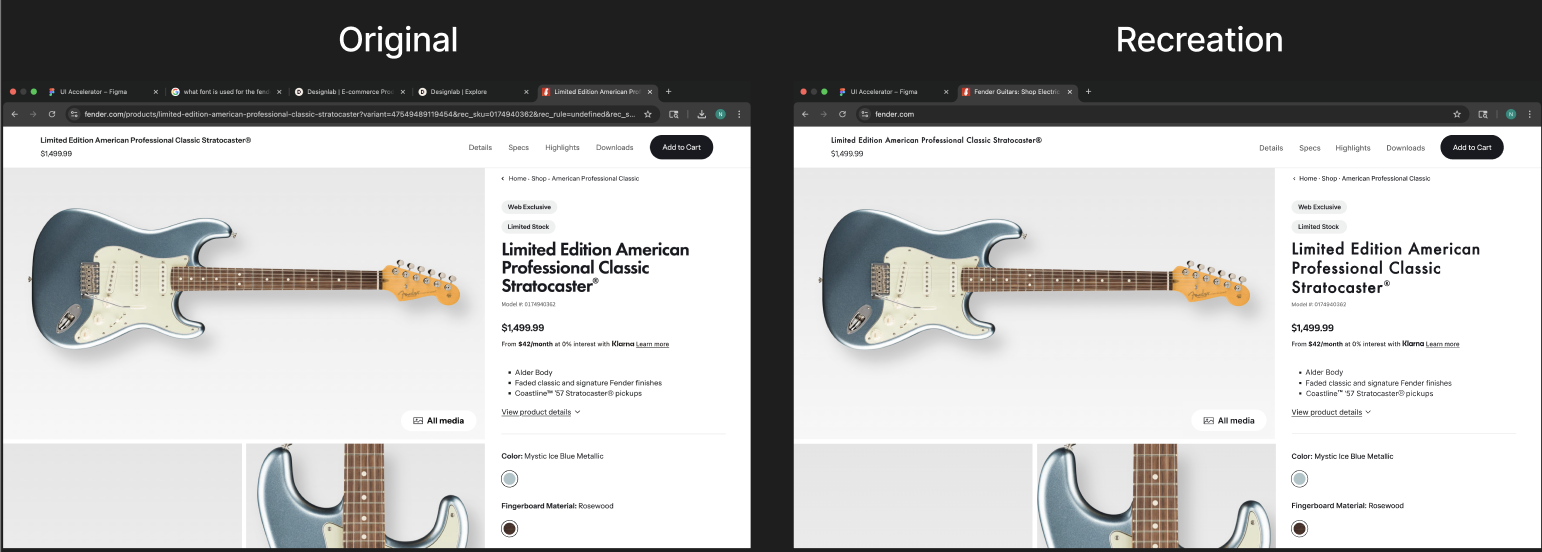The height and width of the screenshot is (552, 1542).
Task: Jump to Downloads section in Recreation page
Action: [x=1405, y=147]
